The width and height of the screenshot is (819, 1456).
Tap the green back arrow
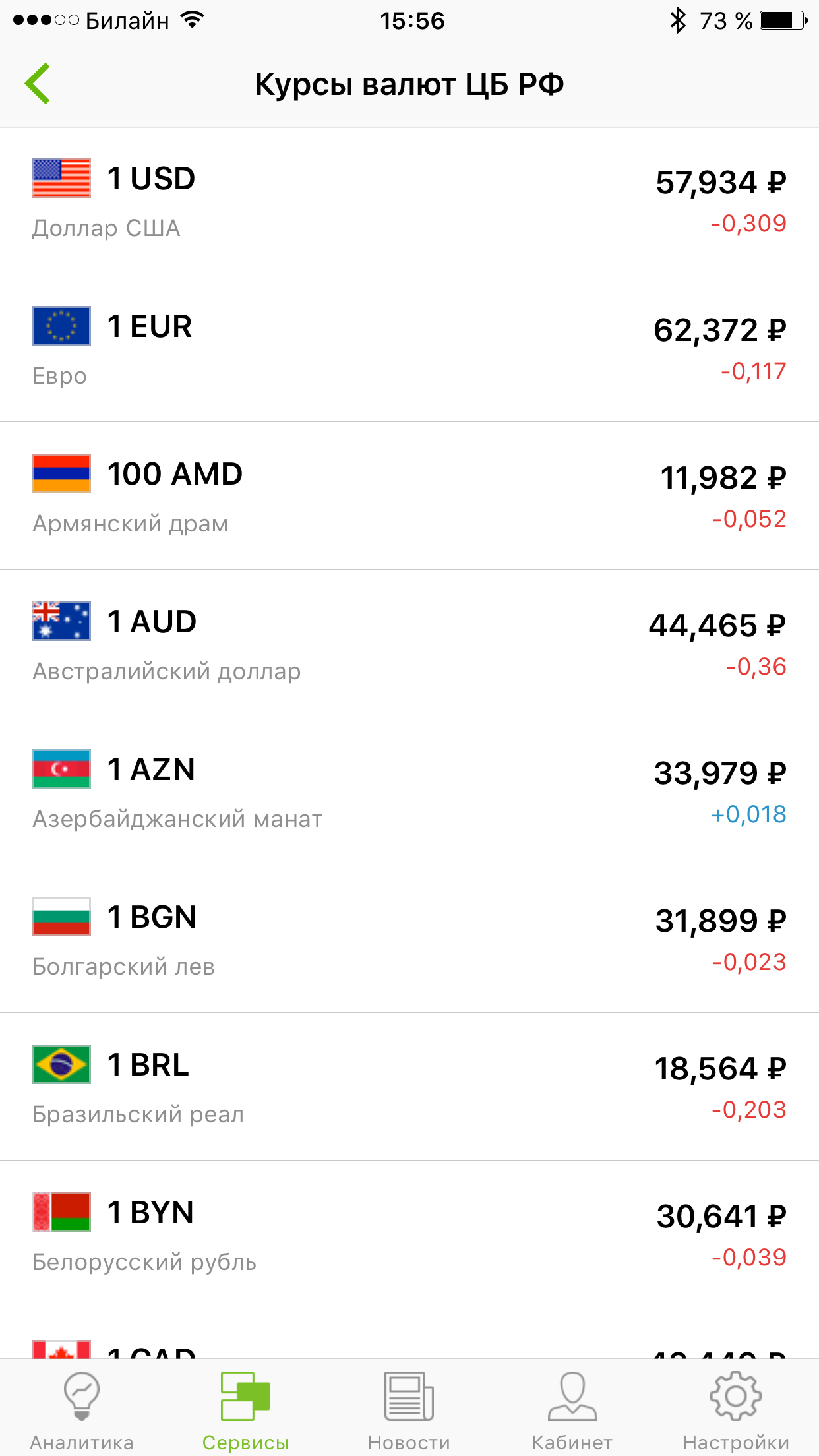(38, 84)
